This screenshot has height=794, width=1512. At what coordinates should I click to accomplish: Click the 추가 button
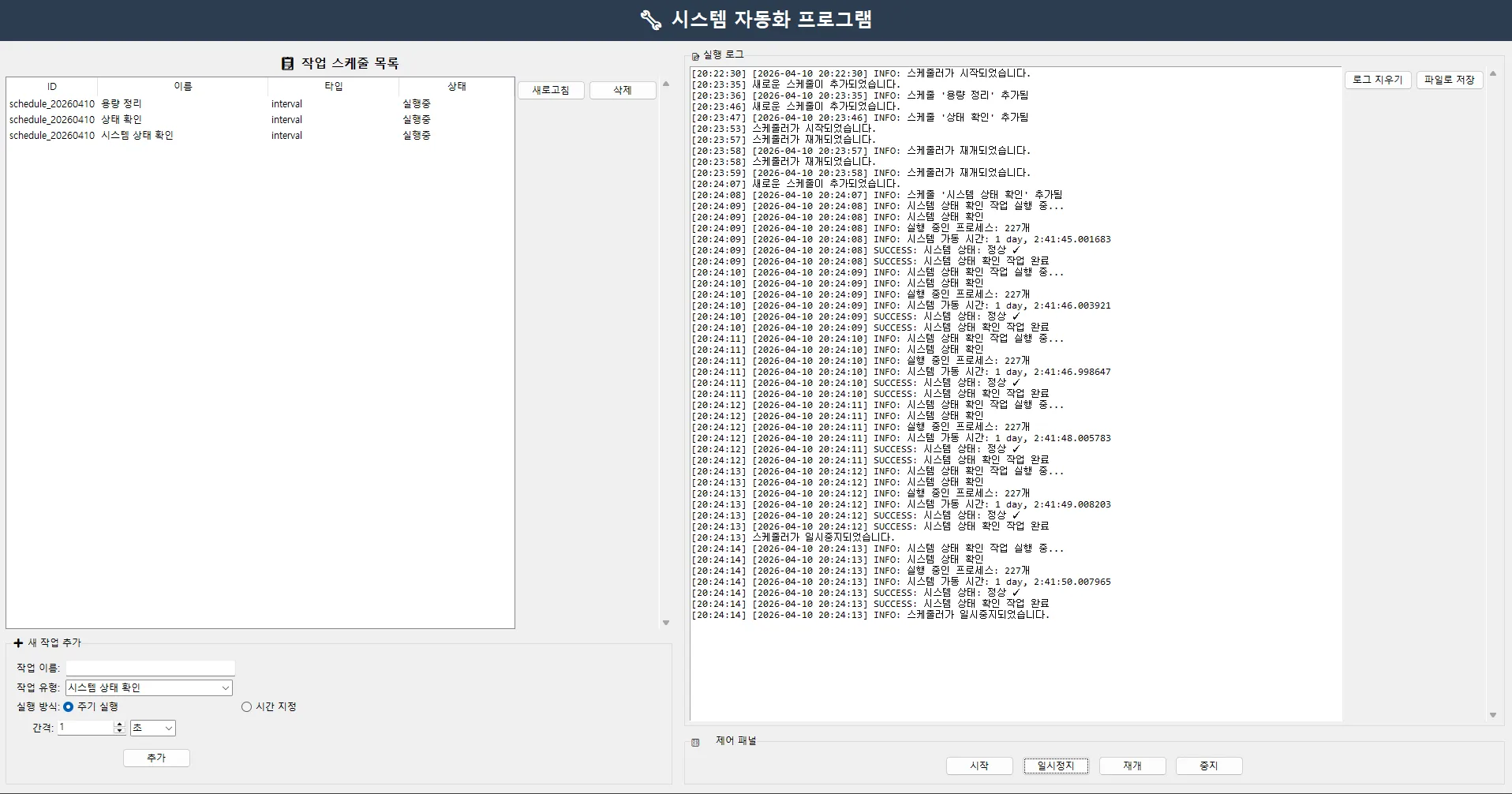(156, 758)
